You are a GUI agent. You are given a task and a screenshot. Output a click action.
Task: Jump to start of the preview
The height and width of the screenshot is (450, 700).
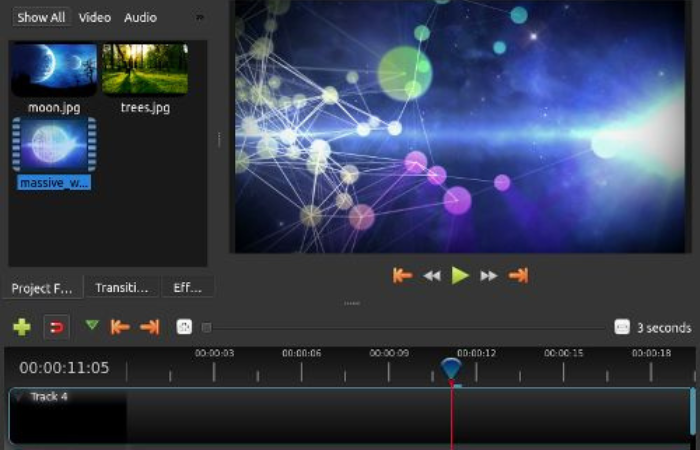coord(402,276)
